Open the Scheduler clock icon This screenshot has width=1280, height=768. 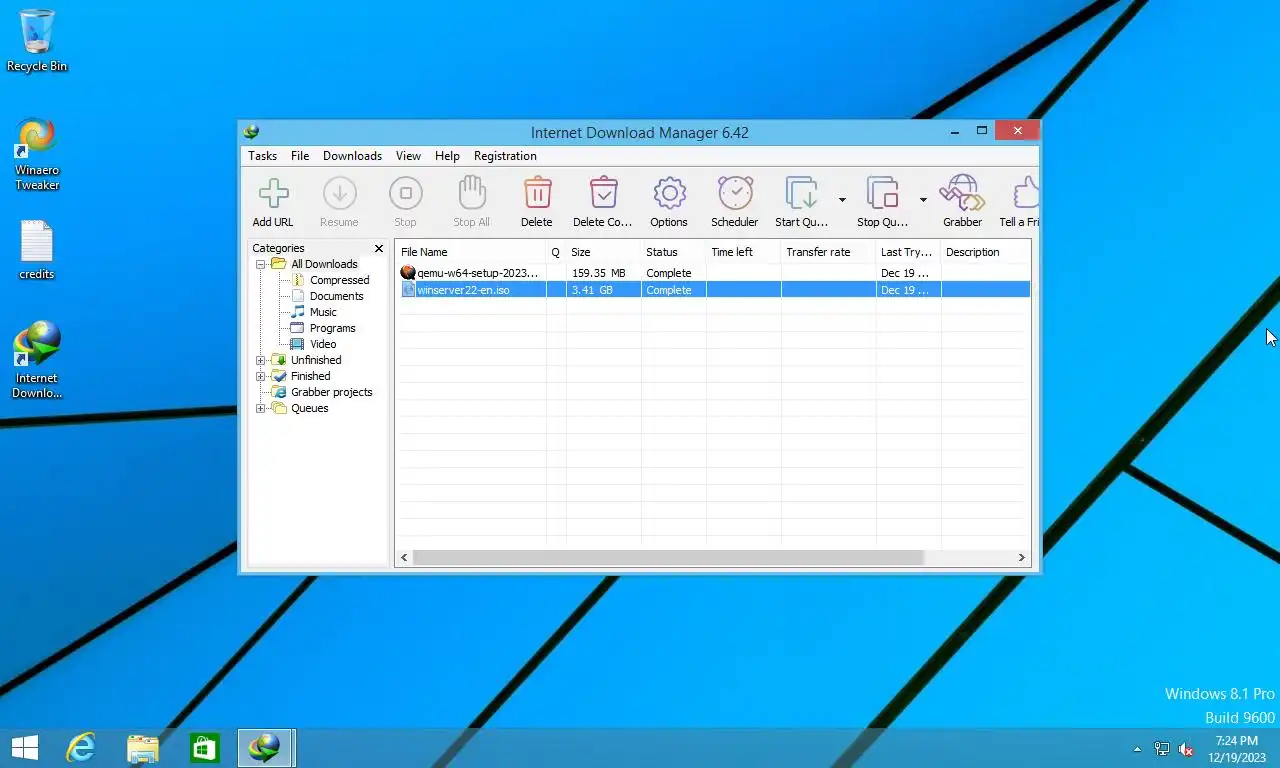click(x=735, y=193)
